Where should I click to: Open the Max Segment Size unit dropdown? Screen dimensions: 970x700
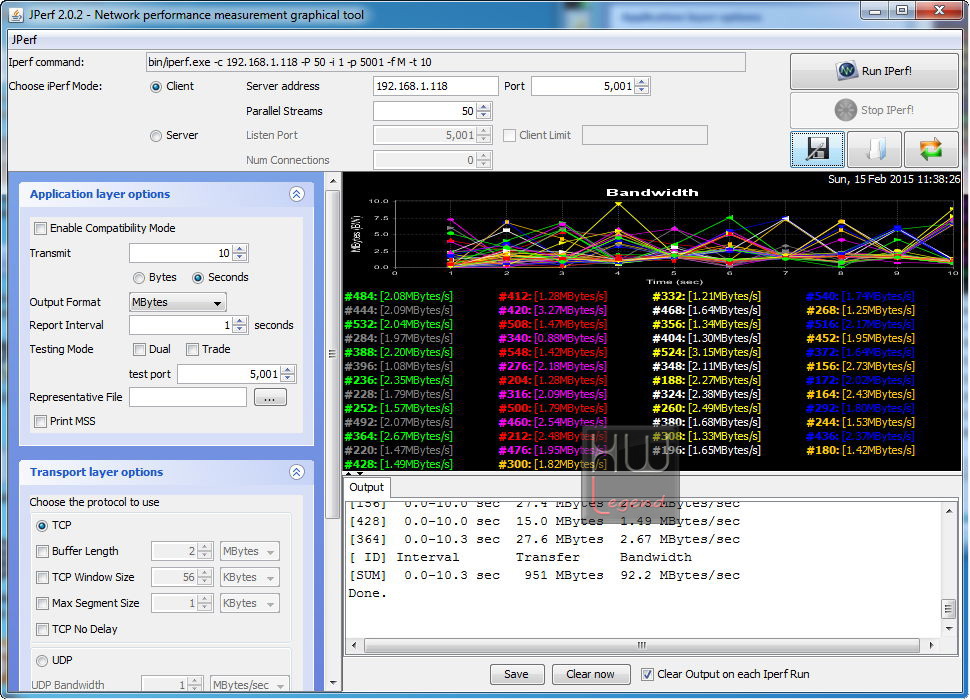[250, 603]
